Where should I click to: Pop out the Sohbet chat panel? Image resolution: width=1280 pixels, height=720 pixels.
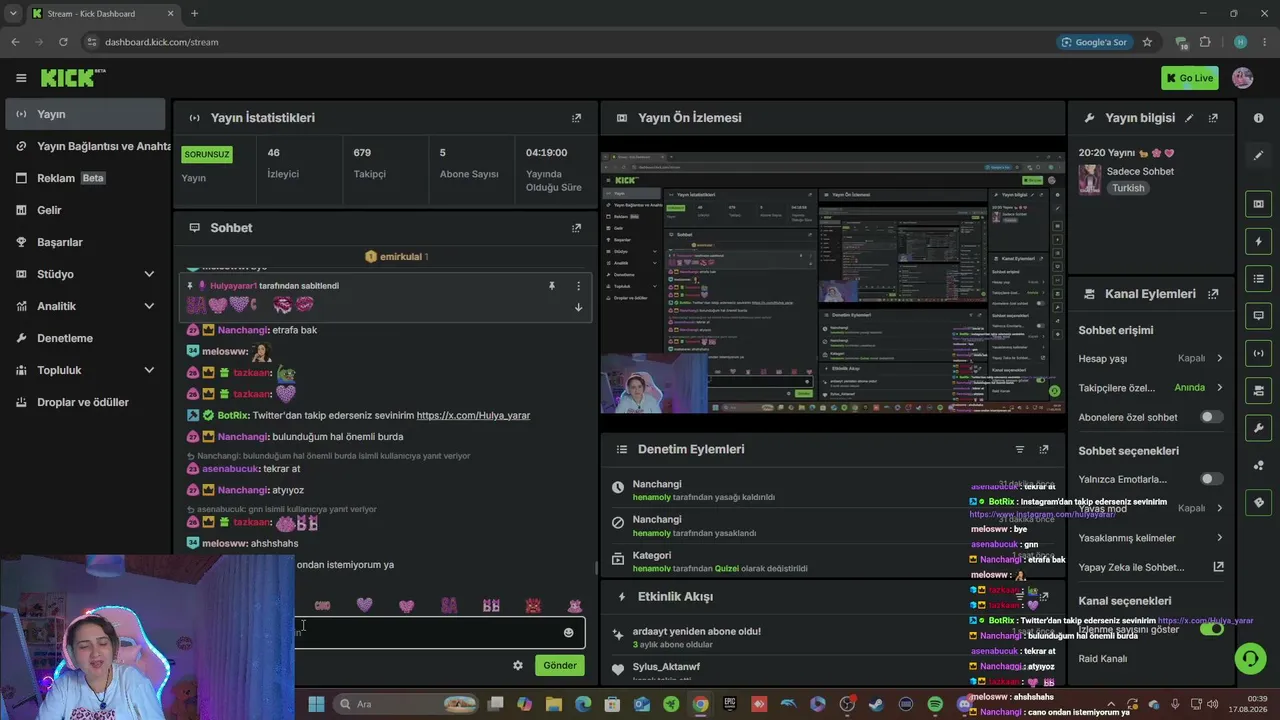pyautogui.click(x=576, y=228)
